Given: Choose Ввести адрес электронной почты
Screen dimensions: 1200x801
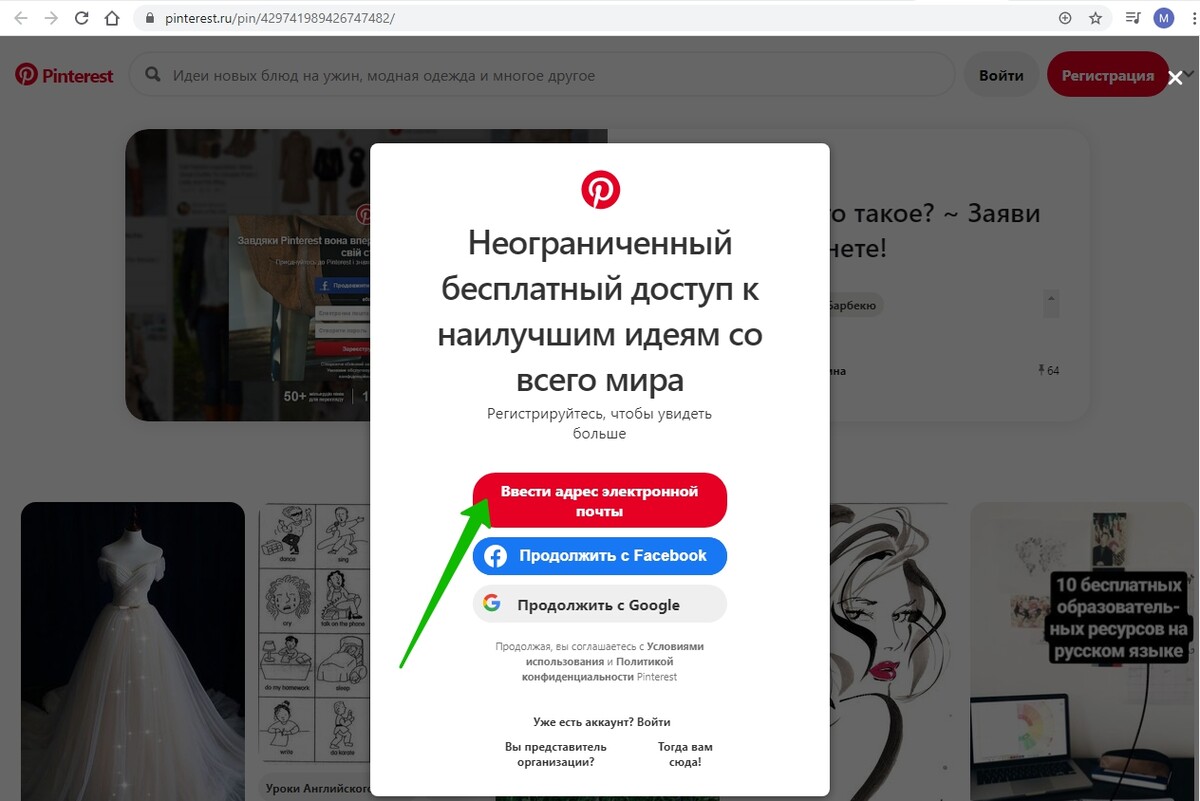Looking at the screenshot, I should [600, 501].
